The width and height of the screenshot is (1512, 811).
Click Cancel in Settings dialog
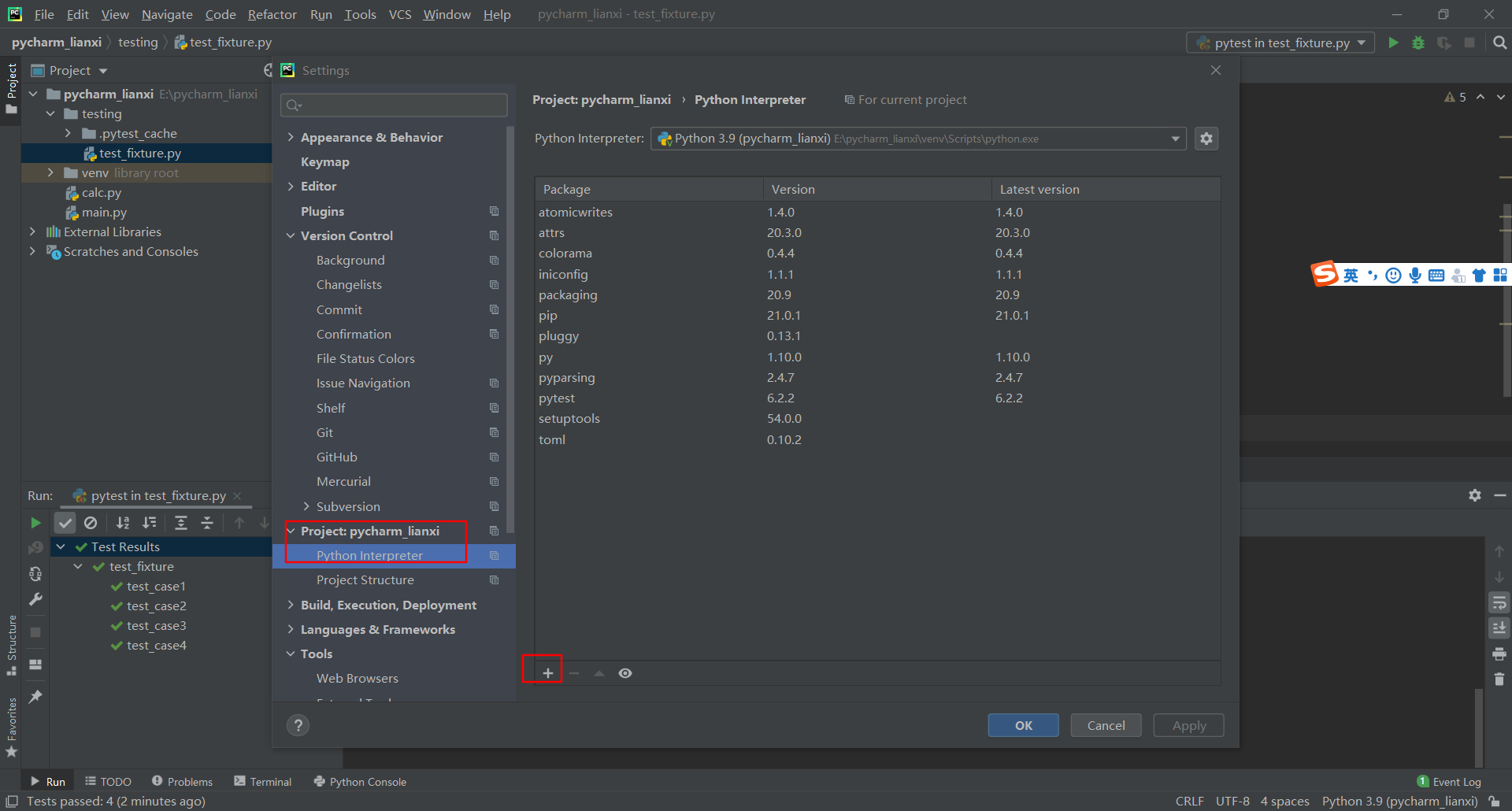1106,725
